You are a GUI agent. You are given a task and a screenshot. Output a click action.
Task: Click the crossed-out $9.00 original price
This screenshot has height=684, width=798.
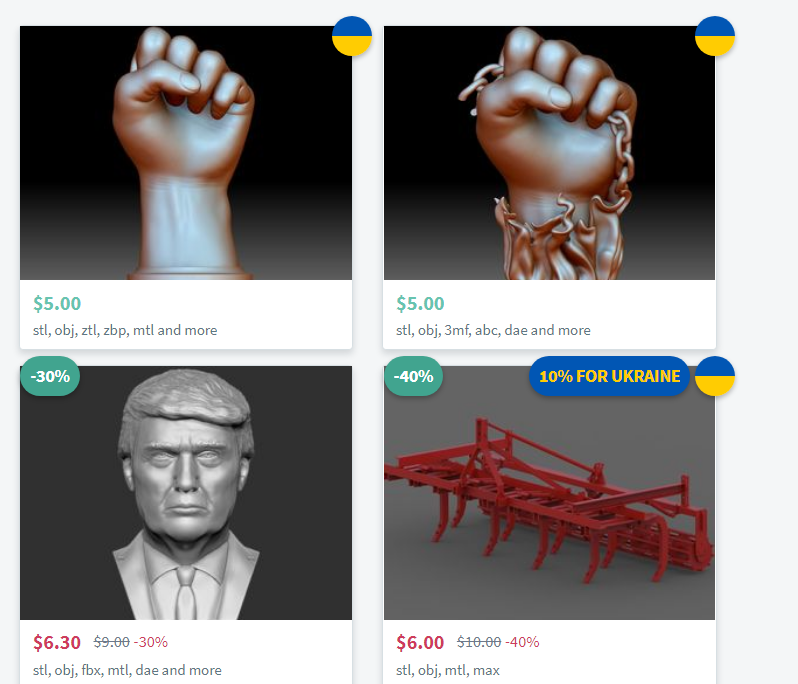click(111, 642)
